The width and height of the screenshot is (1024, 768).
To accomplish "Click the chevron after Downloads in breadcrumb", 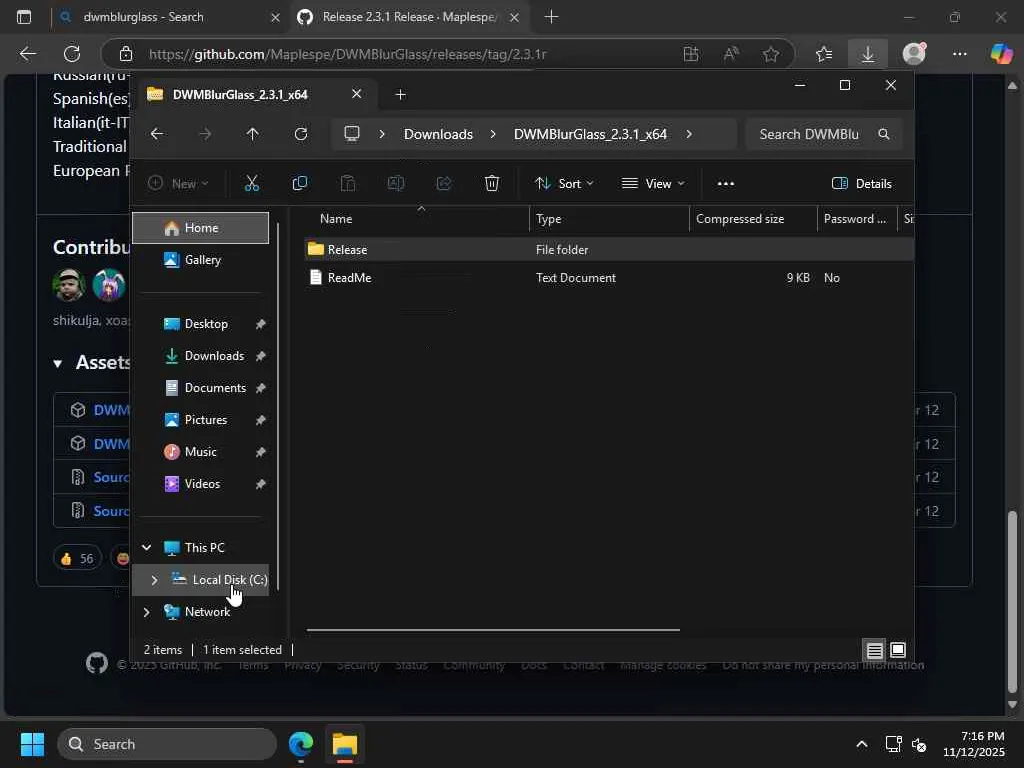I will click(x=493, y=134).
